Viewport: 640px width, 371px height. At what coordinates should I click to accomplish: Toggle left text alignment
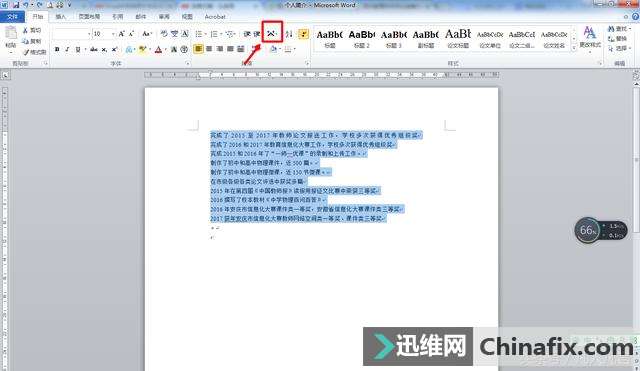click(198, 49)
